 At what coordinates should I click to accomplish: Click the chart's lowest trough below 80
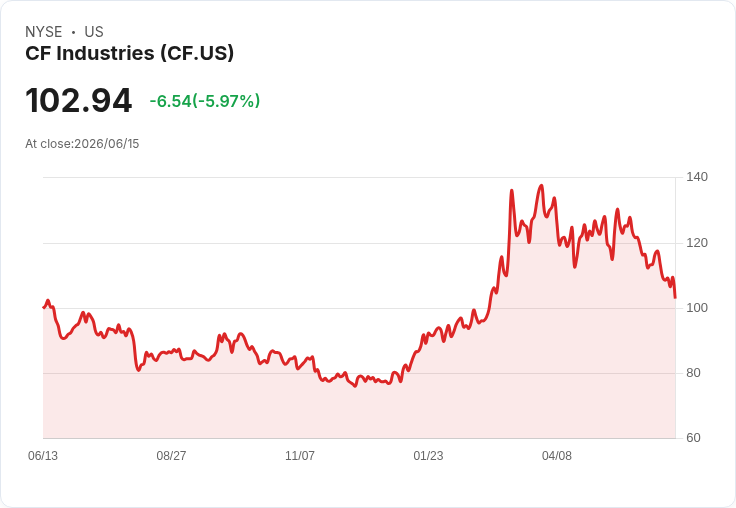[x=355, y=386]
